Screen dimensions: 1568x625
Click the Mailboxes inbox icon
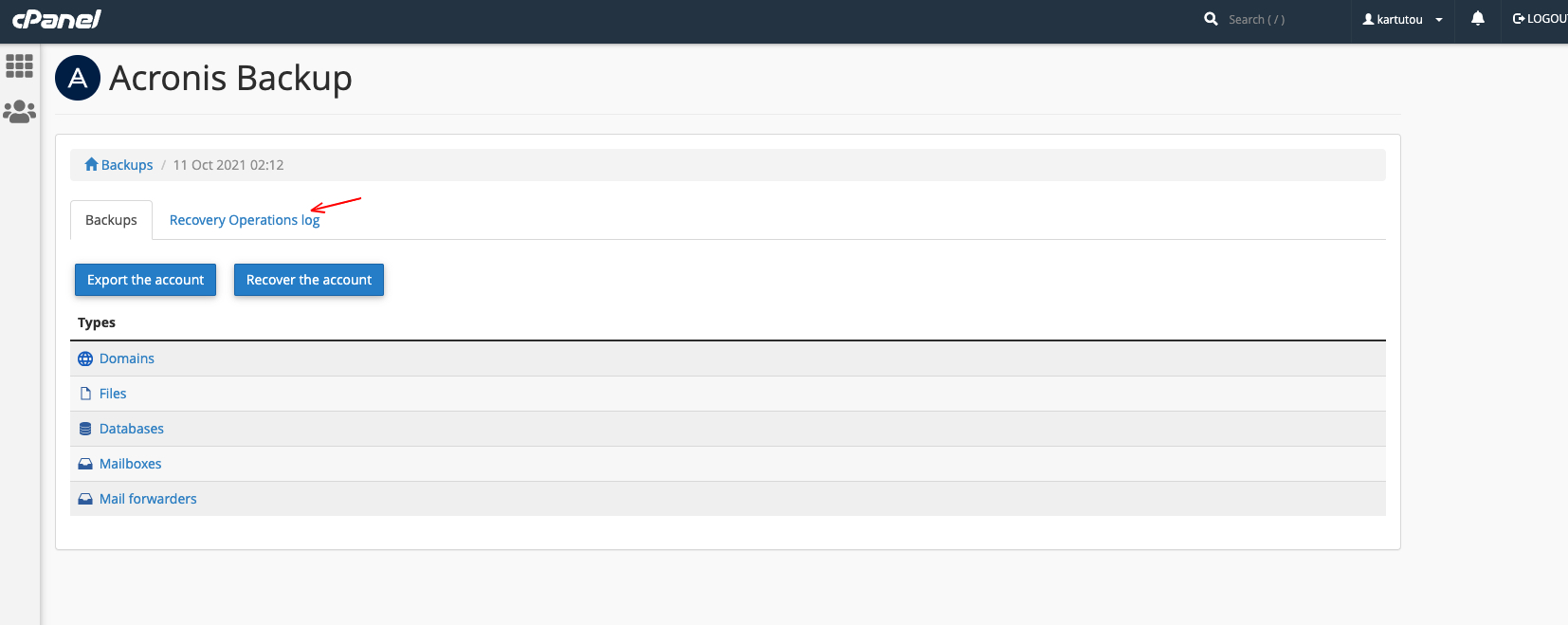85,464
